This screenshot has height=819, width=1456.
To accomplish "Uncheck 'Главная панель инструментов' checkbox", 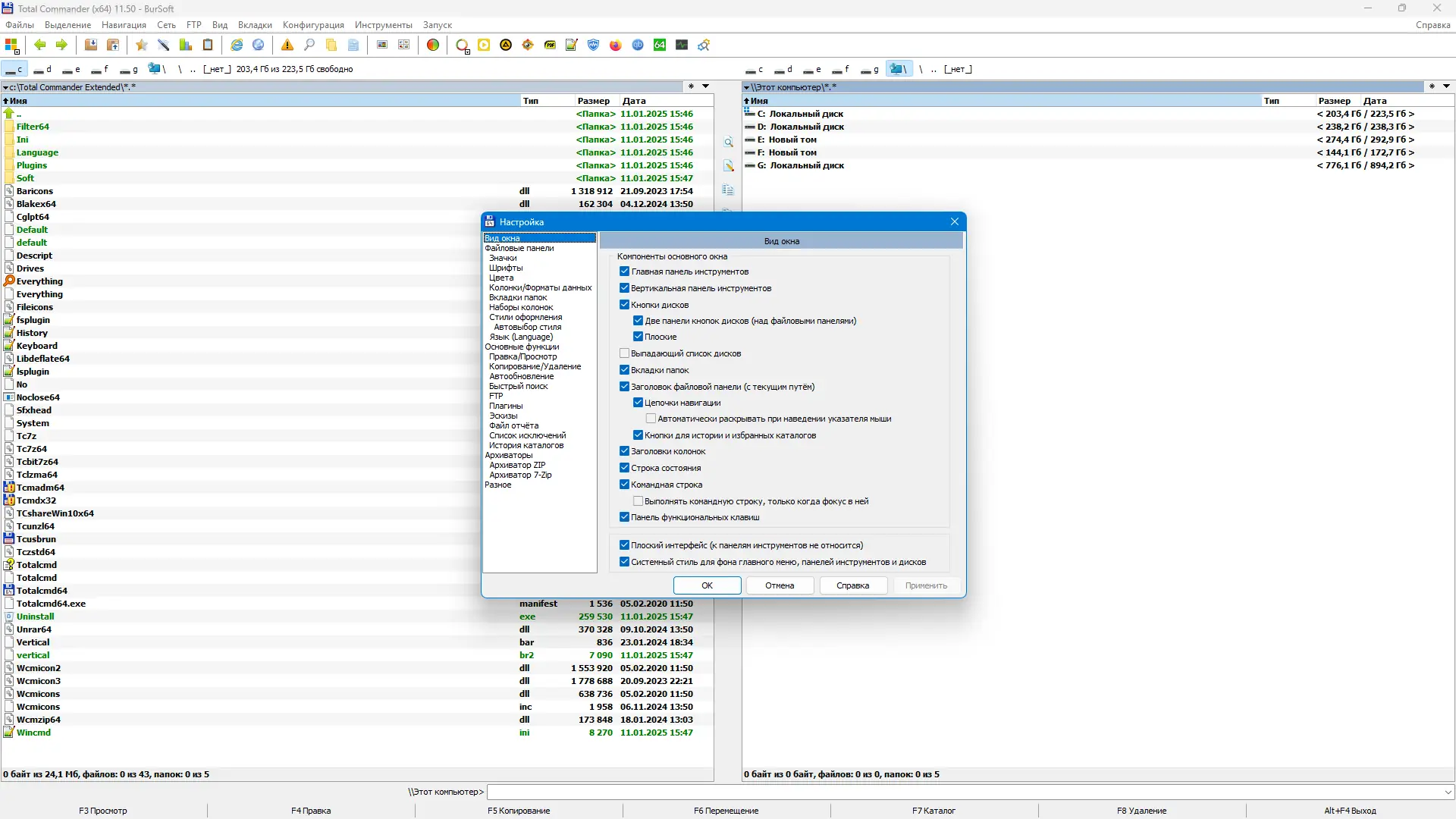I will [624, 271].
